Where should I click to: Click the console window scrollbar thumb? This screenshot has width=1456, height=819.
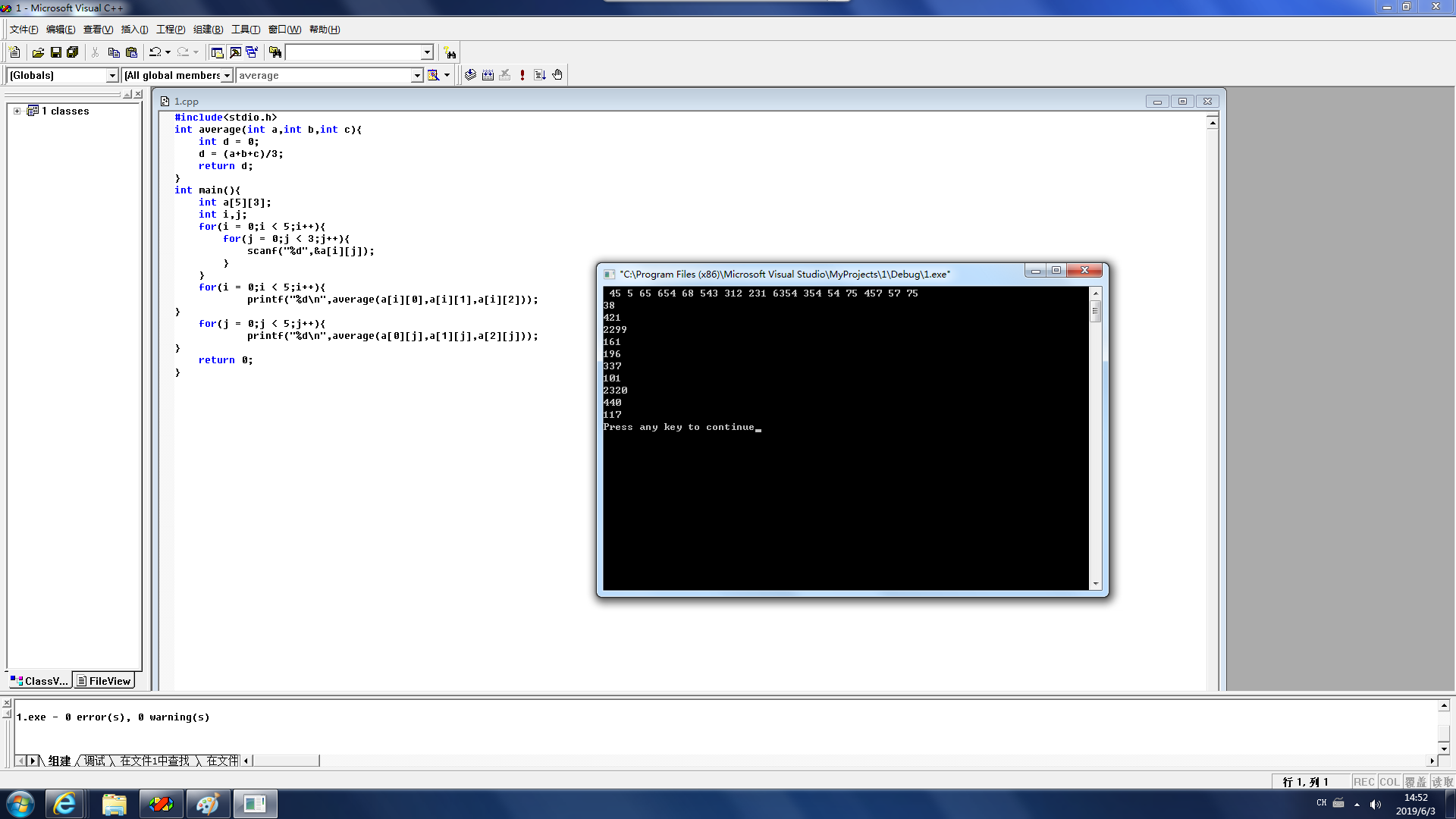[x=1095, y=311]
